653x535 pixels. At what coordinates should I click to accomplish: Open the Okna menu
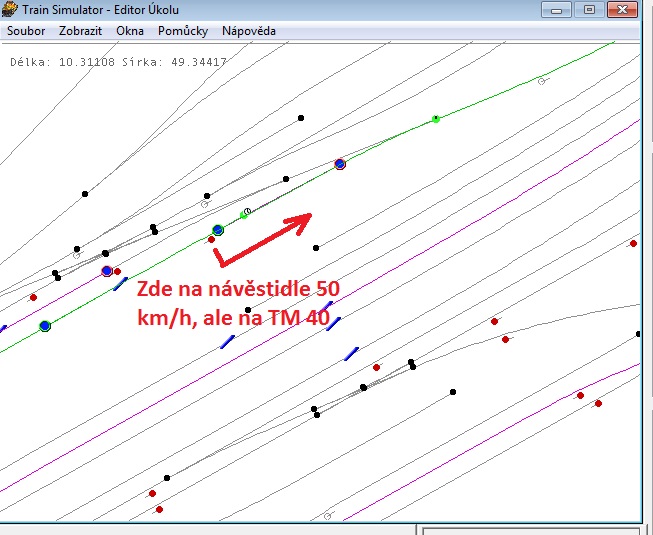tap(130, 31)
